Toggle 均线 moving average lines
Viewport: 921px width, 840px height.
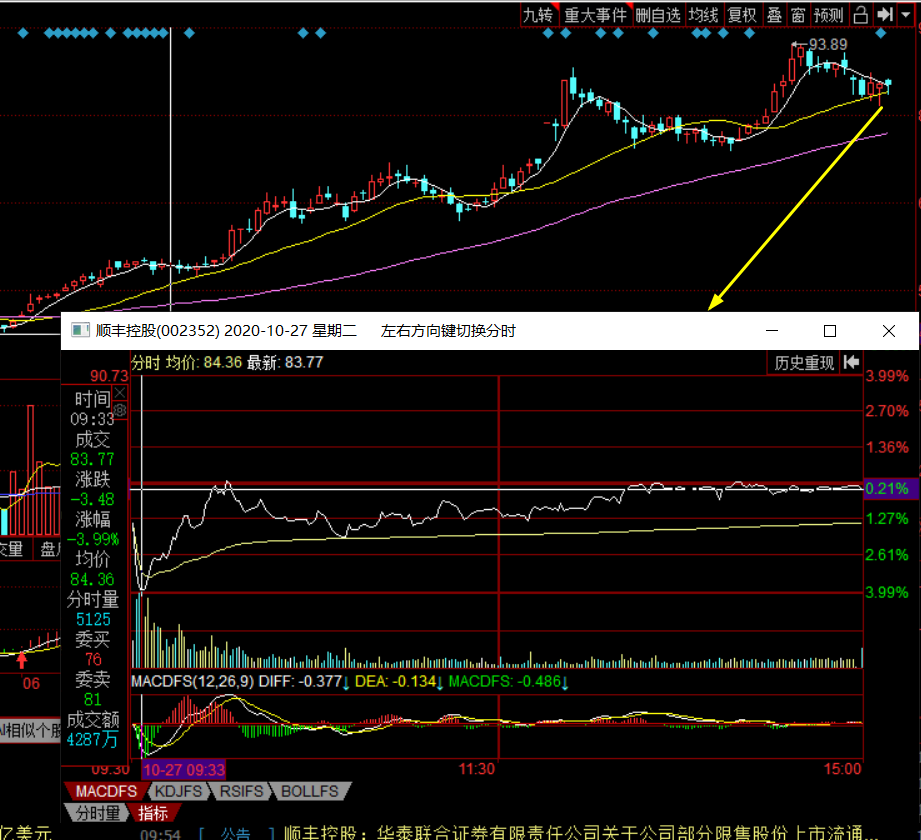[704, 14]
